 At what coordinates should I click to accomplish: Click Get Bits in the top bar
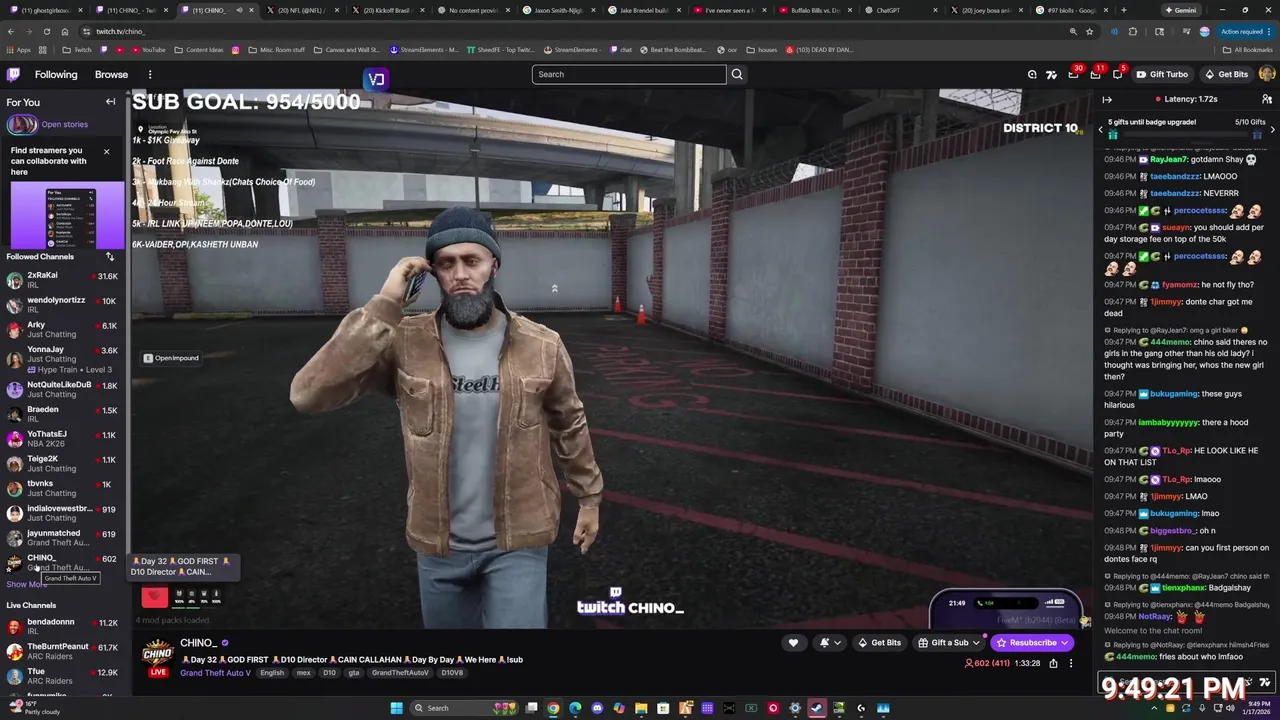click(1226, 74)
